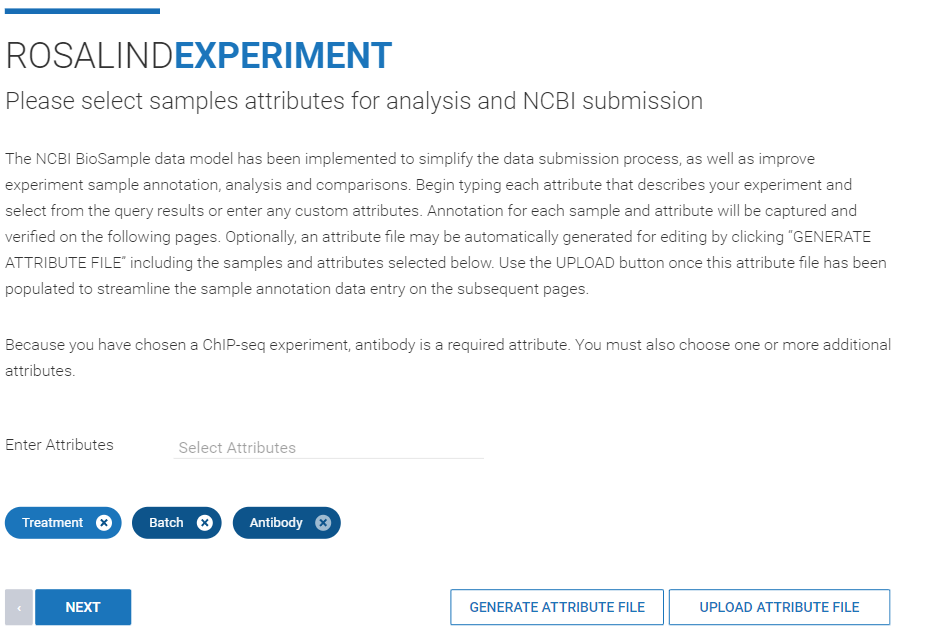Click the bold EXPERIMENT word in the title
The height and width of the screenshot is (632, 932).
[x=283, y=56]
